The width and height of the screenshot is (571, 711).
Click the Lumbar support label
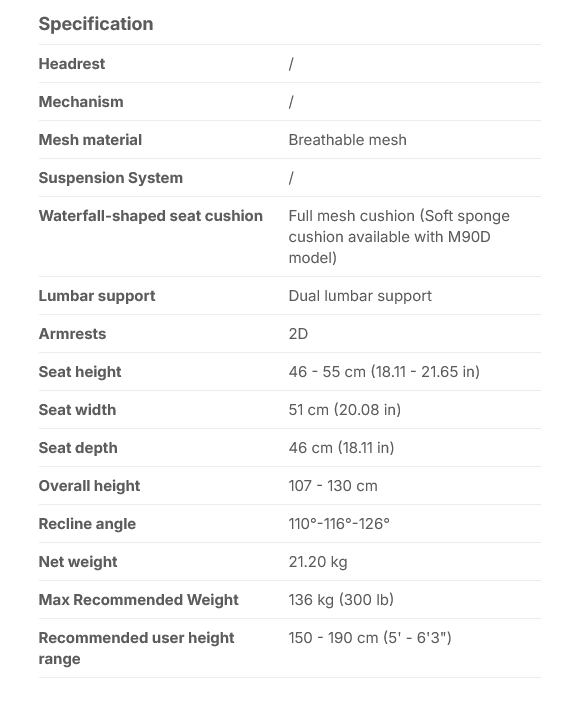pyautogui.click(x=97, y=296)
